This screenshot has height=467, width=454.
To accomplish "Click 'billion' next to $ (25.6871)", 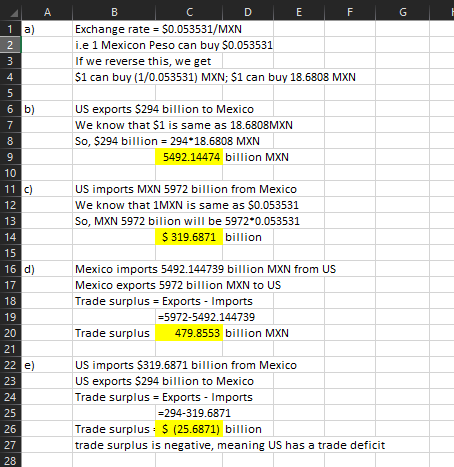I will 243,429.
